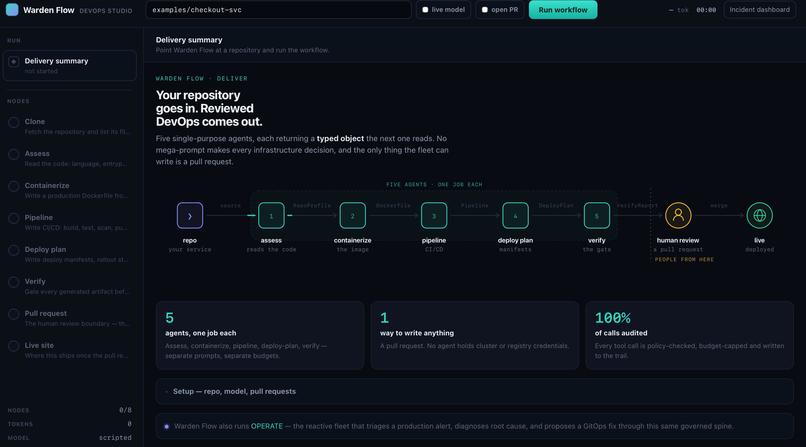Open the Deploy plan node in sidebar

[70, 254]
